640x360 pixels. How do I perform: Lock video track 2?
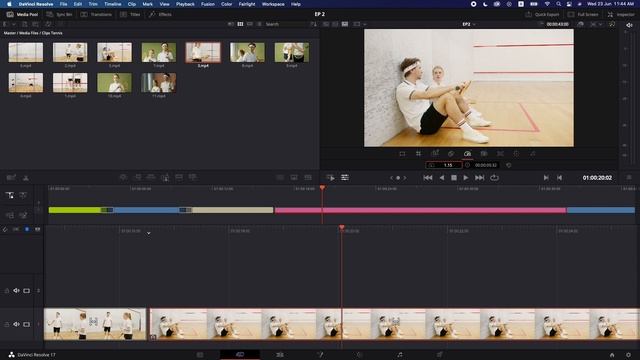pyautogui.click(x=7, y=291)
